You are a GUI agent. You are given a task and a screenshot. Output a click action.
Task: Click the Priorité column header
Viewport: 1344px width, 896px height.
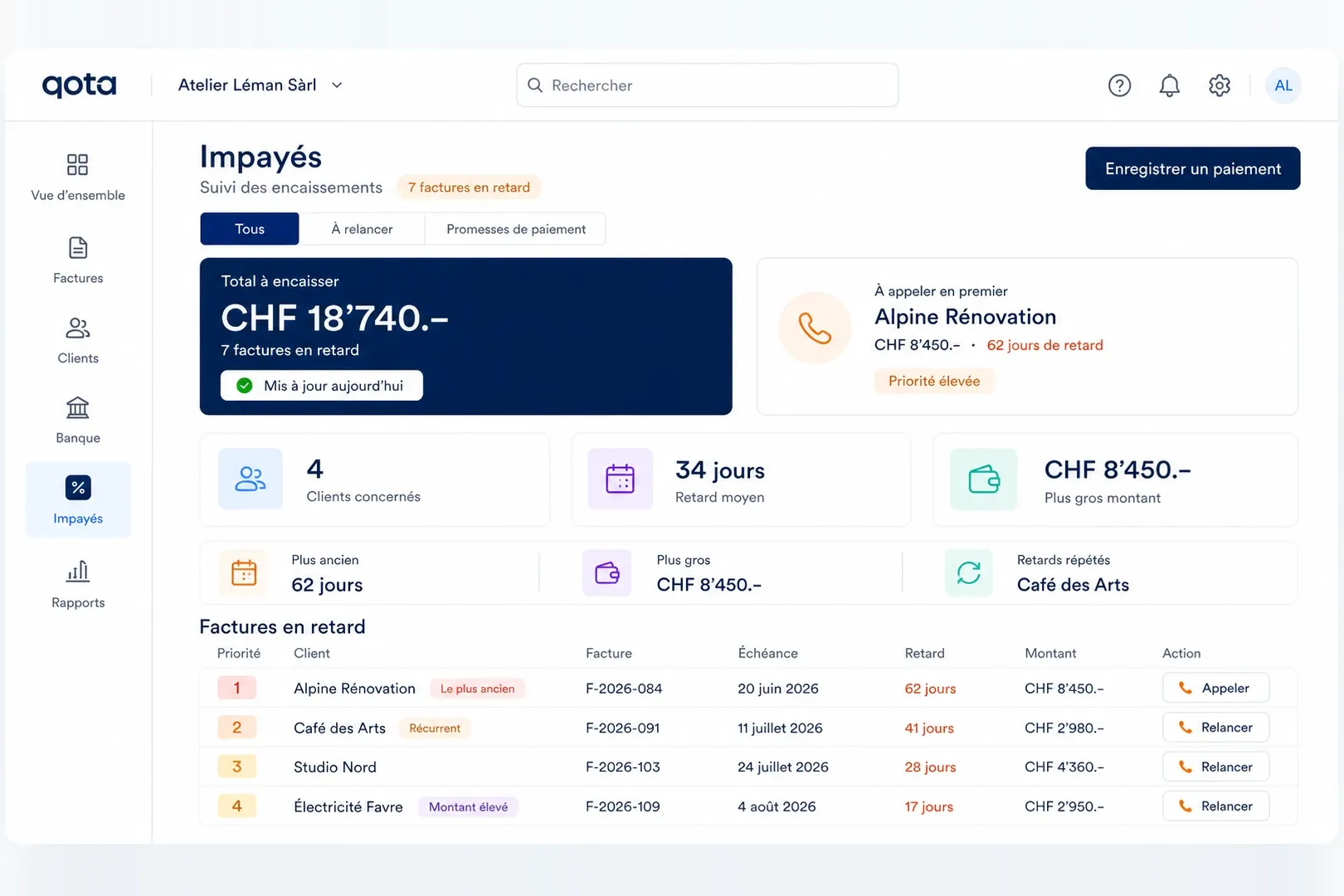(x=239, y=654)
